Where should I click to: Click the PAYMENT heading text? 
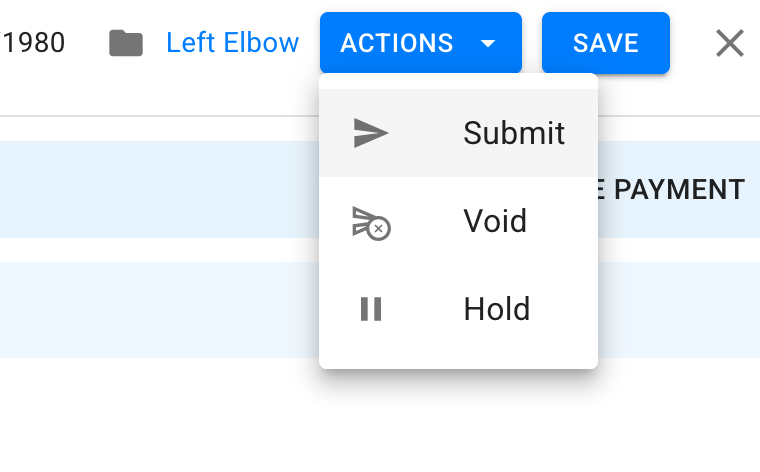click(x=679, y=189)
